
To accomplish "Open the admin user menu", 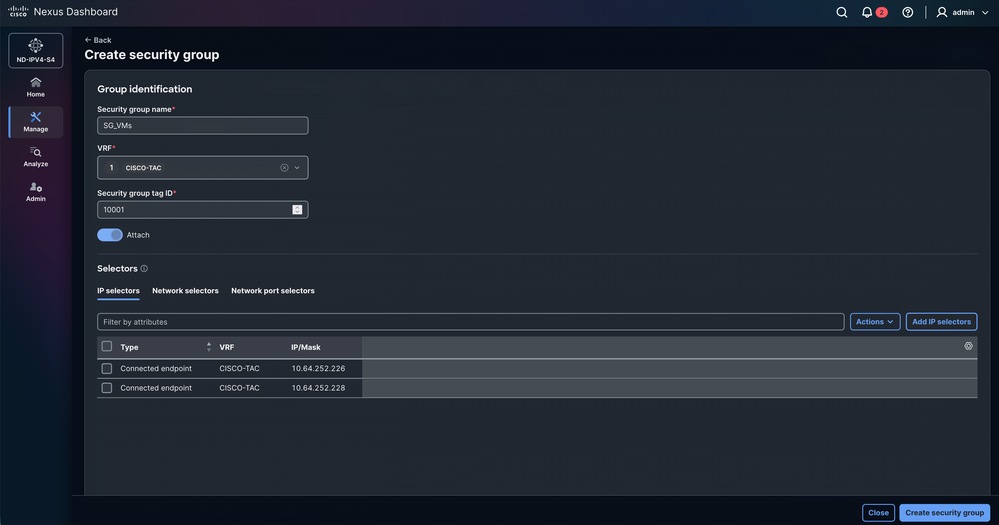I will (x=962, y=12).
